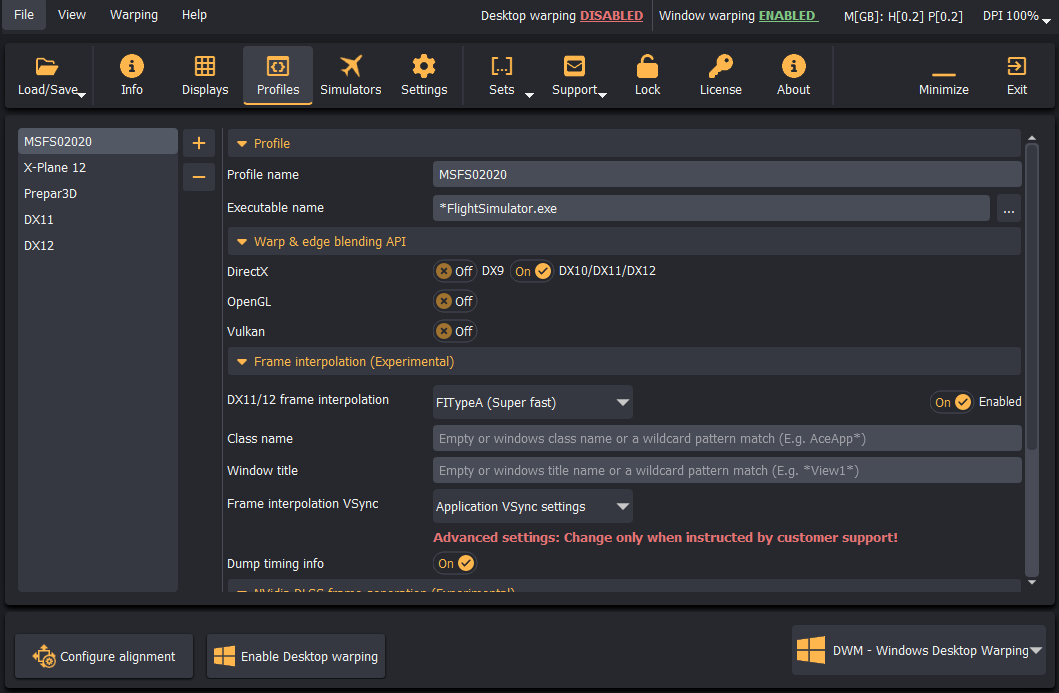The image size is (1059, 693).
Task: Open the Settings gear icon
Action: 423,66
